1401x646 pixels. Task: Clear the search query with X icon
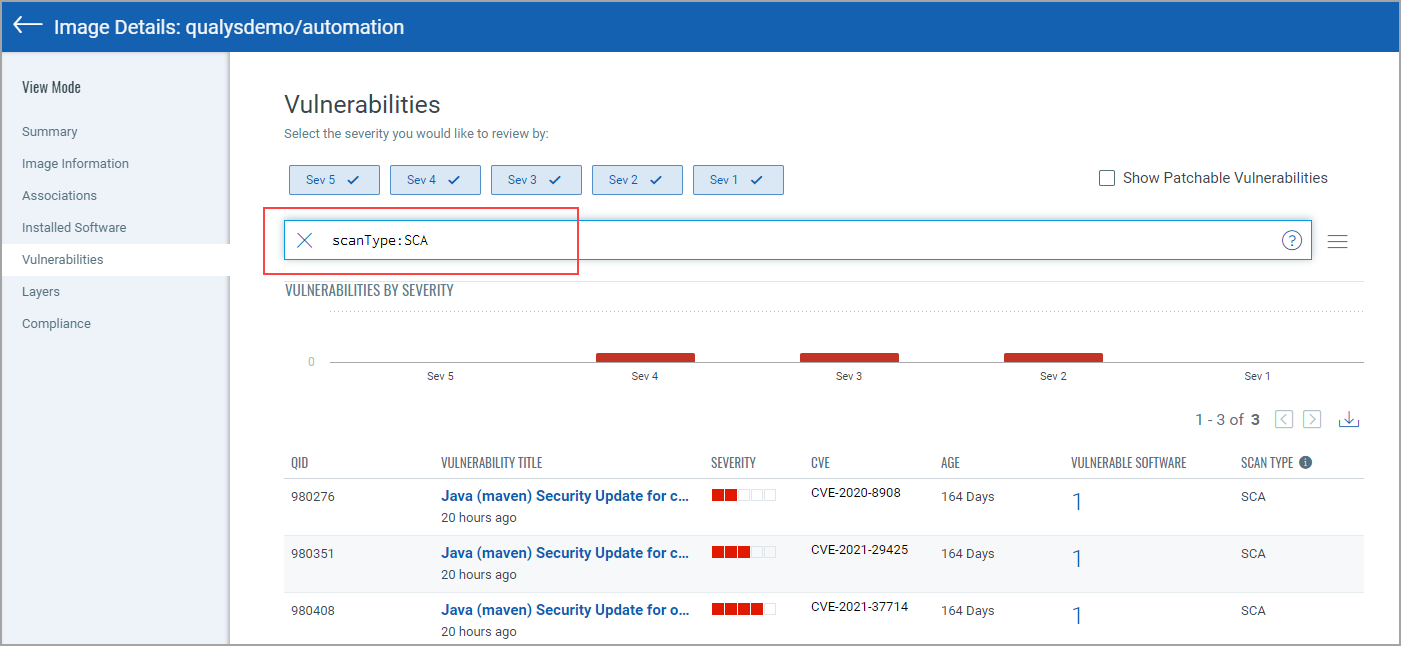[305, 240]
